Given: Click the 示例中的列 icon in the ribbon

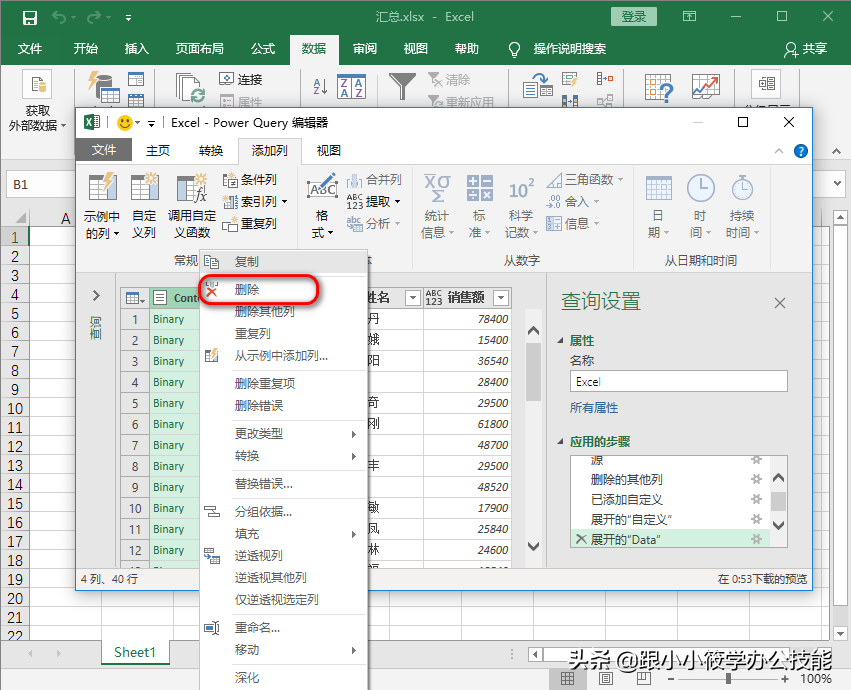Looking at the screenshot, I should 102,188.
